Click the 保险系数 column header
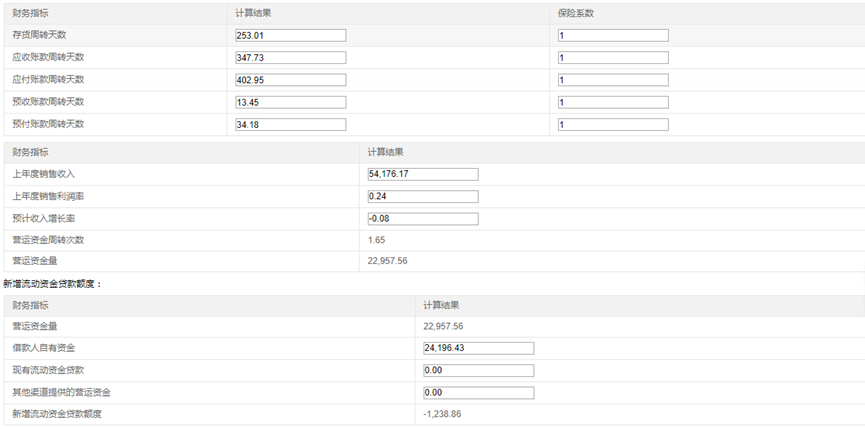This screenshot has height=429, width=865. [576, 13]
